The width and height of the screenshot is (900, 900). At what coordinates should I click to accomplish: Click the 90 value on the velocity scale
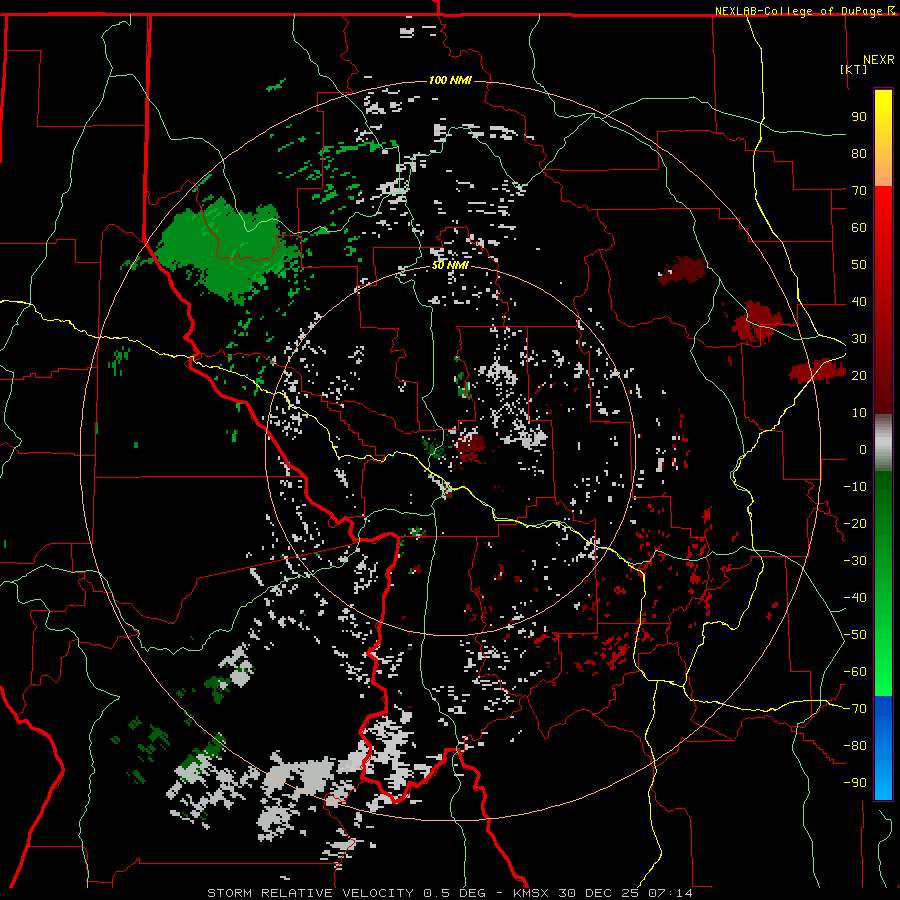click(x=859, y=117)
